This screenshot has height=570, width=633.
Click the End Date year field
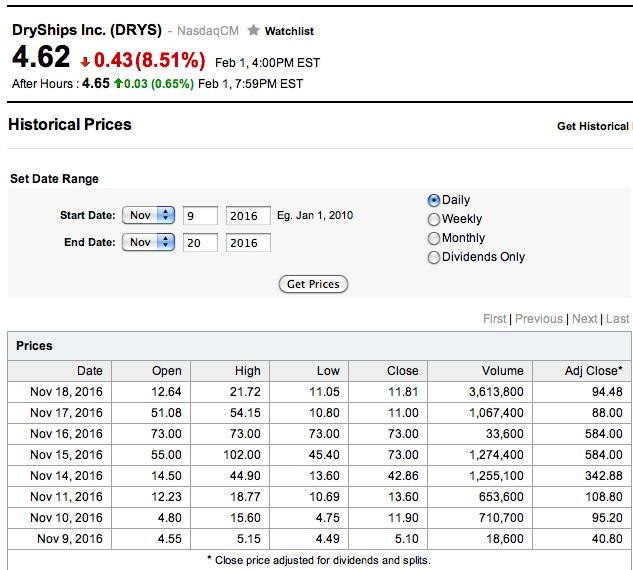pyautogui.click(x=248, y=243)
